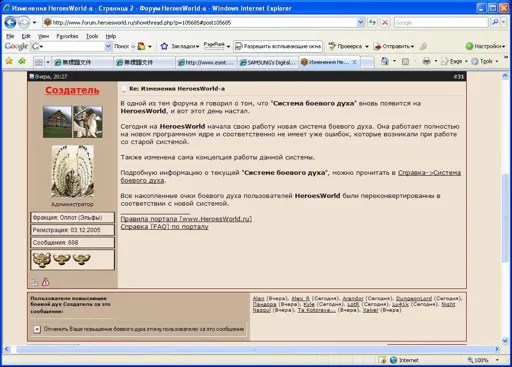Click Отправить send-to button
Image resolution: width=512 pixels, height=367 pixels.
394,46
